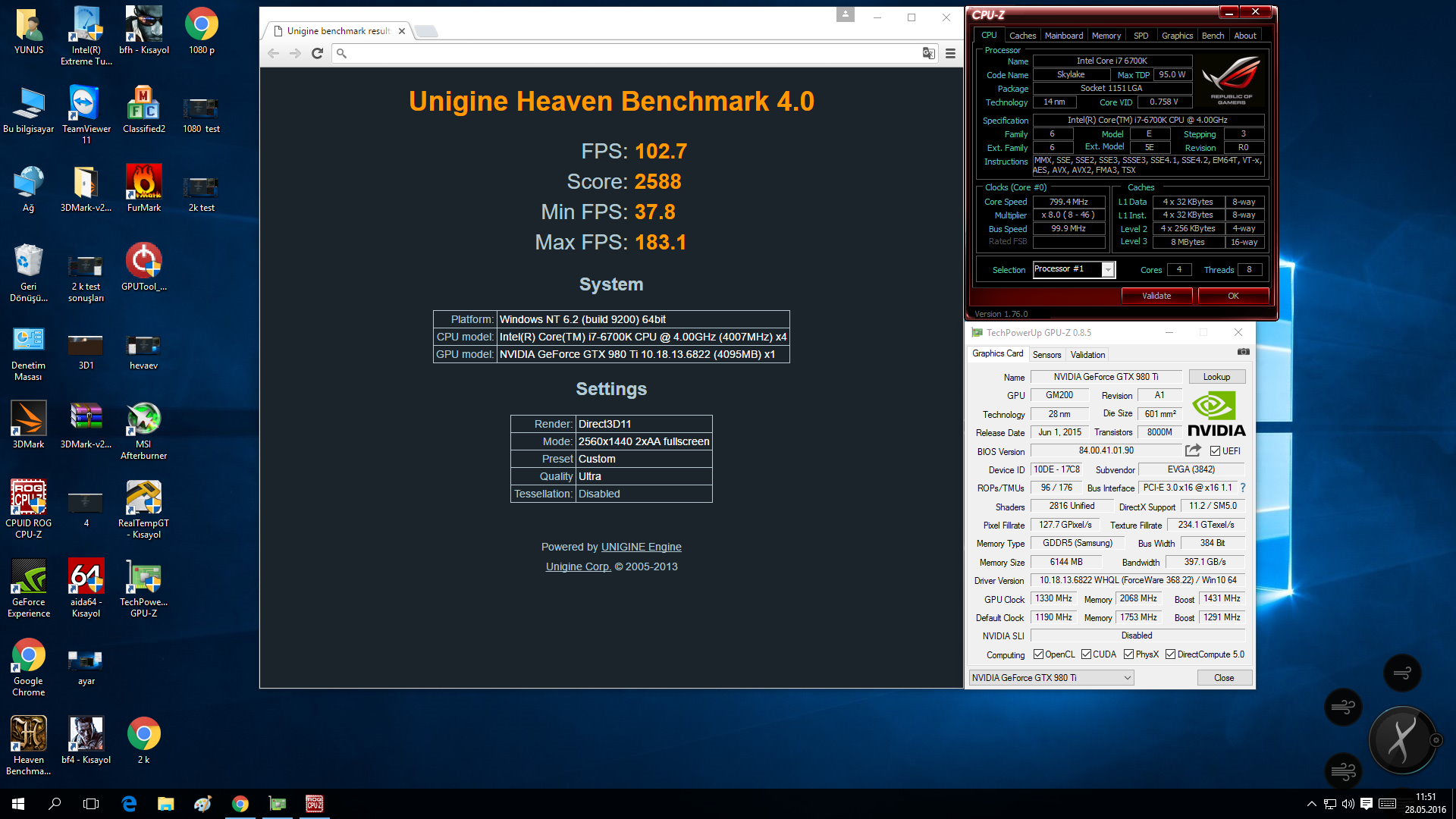Image resolution: width=1456 pixels, height=819 pixels.
Task: Open Task View on taskbar
Action: (x=91, y=804)
